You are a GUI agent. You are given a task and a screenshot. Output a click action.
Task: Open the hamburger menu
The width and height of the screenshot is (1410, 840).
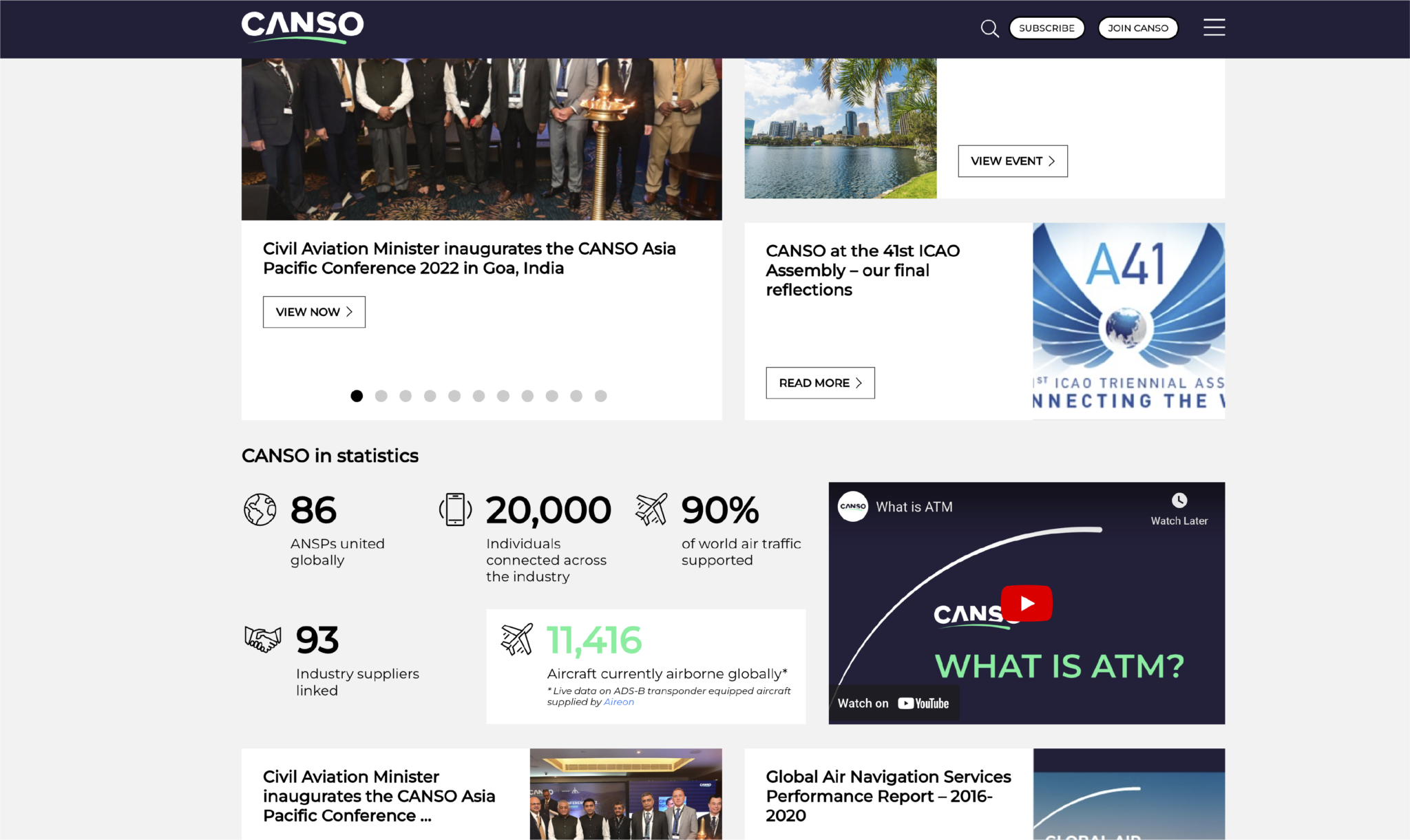1214,28
